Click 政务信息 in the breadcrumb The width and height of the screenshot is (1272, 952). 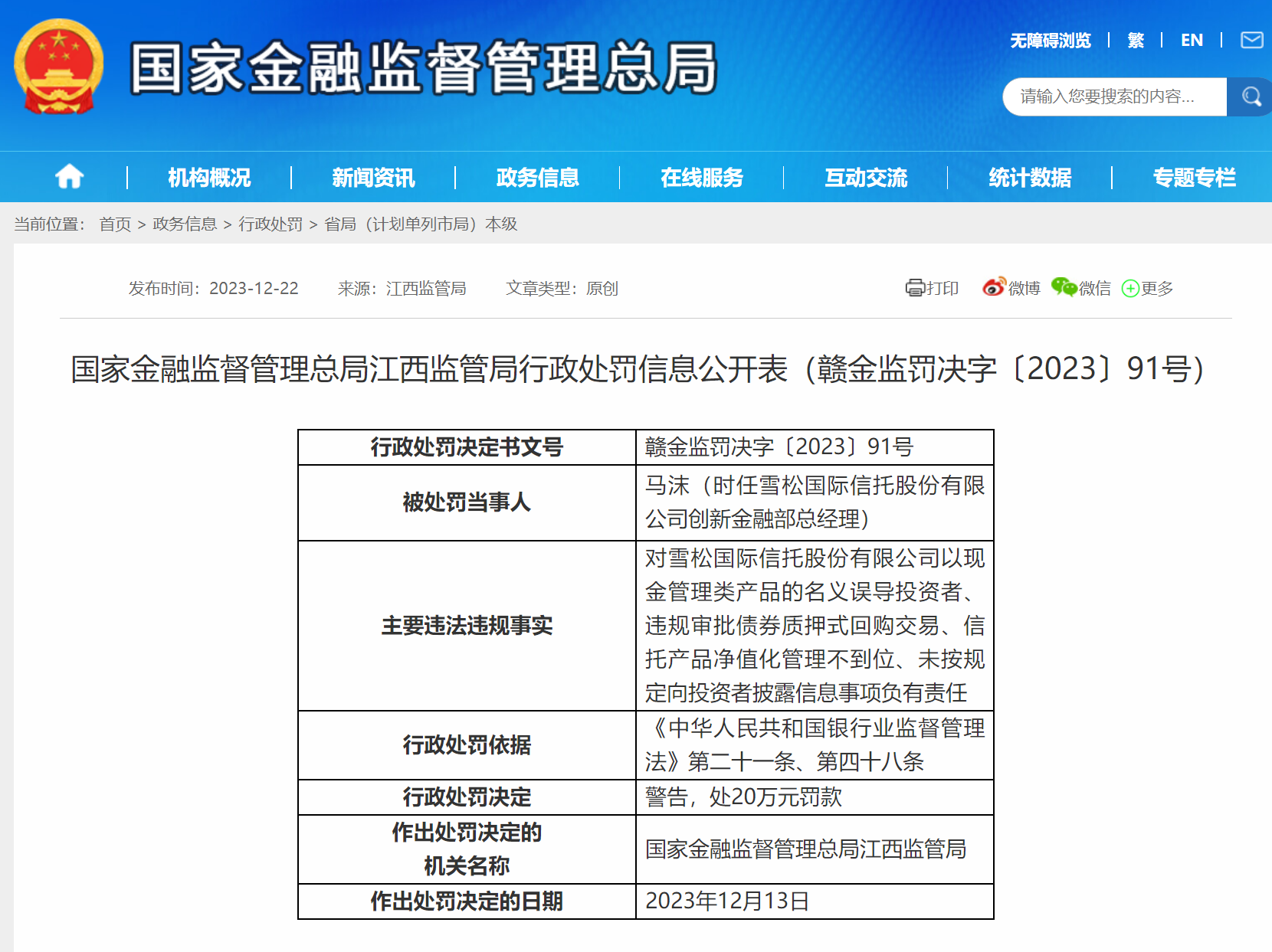tap(185, 224)
